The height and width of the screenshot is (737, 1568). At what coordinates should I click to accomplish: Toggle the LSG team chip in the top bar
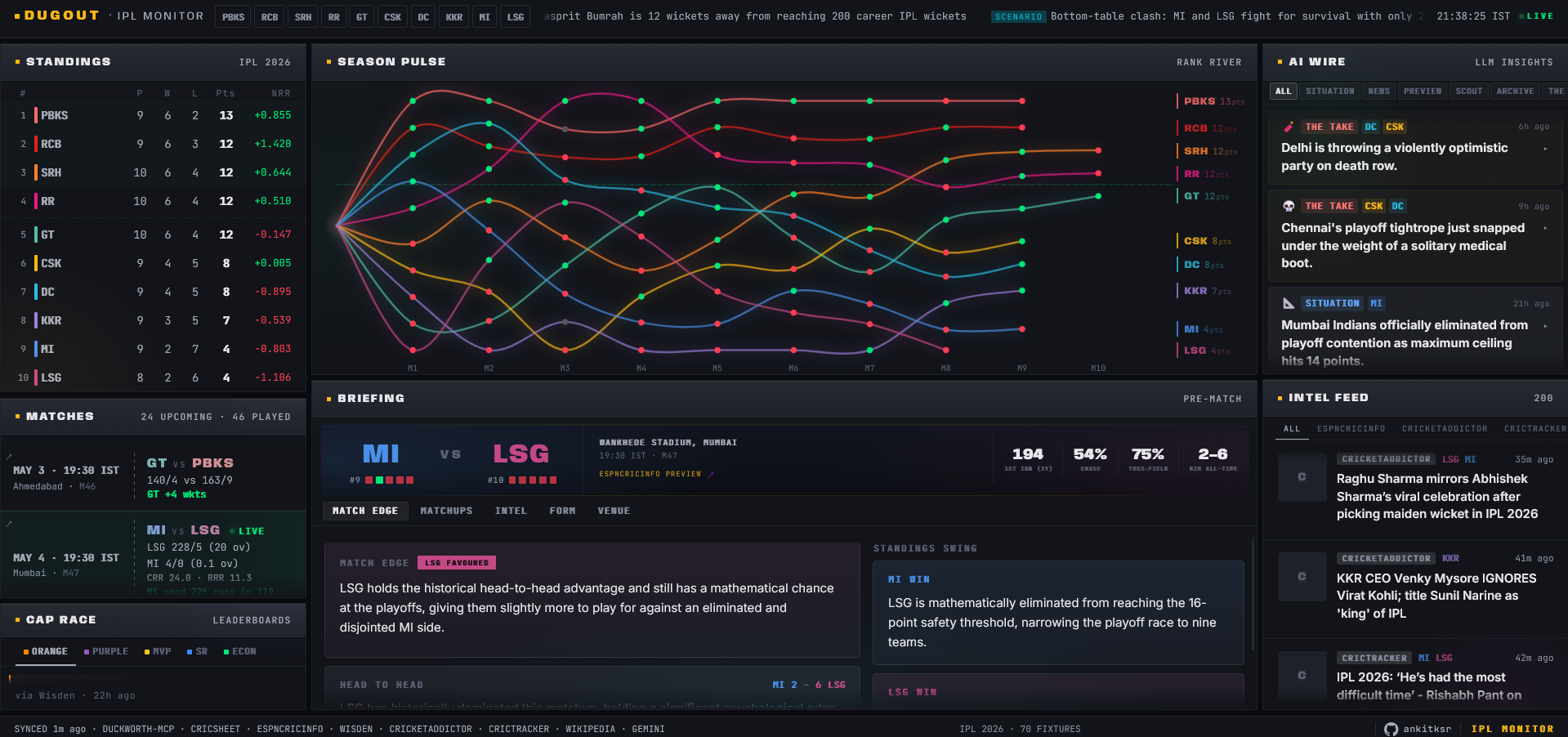516,16
